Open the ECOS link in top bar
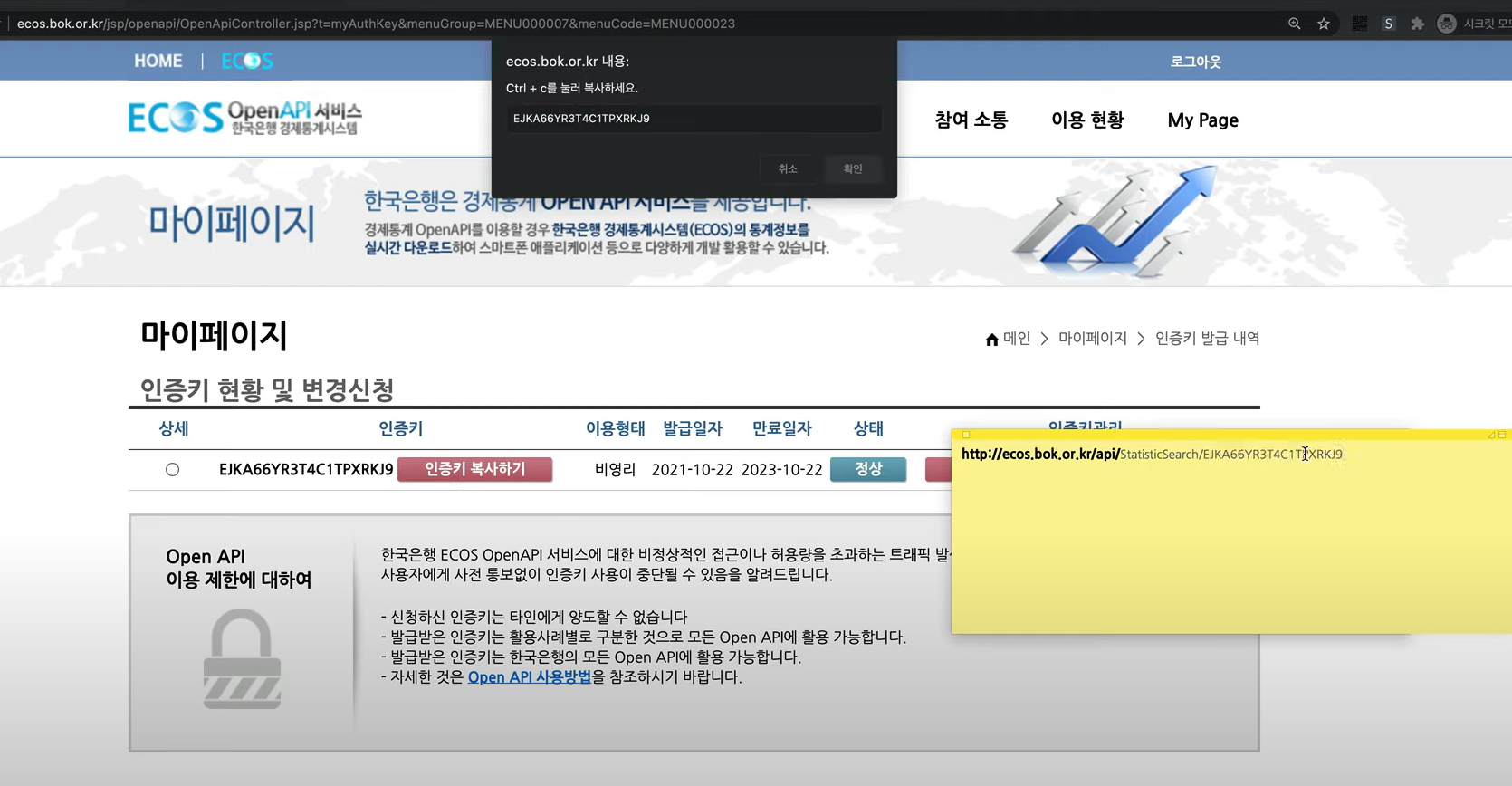This screenshot has width=1512, height=786. [x=247, y=61]
